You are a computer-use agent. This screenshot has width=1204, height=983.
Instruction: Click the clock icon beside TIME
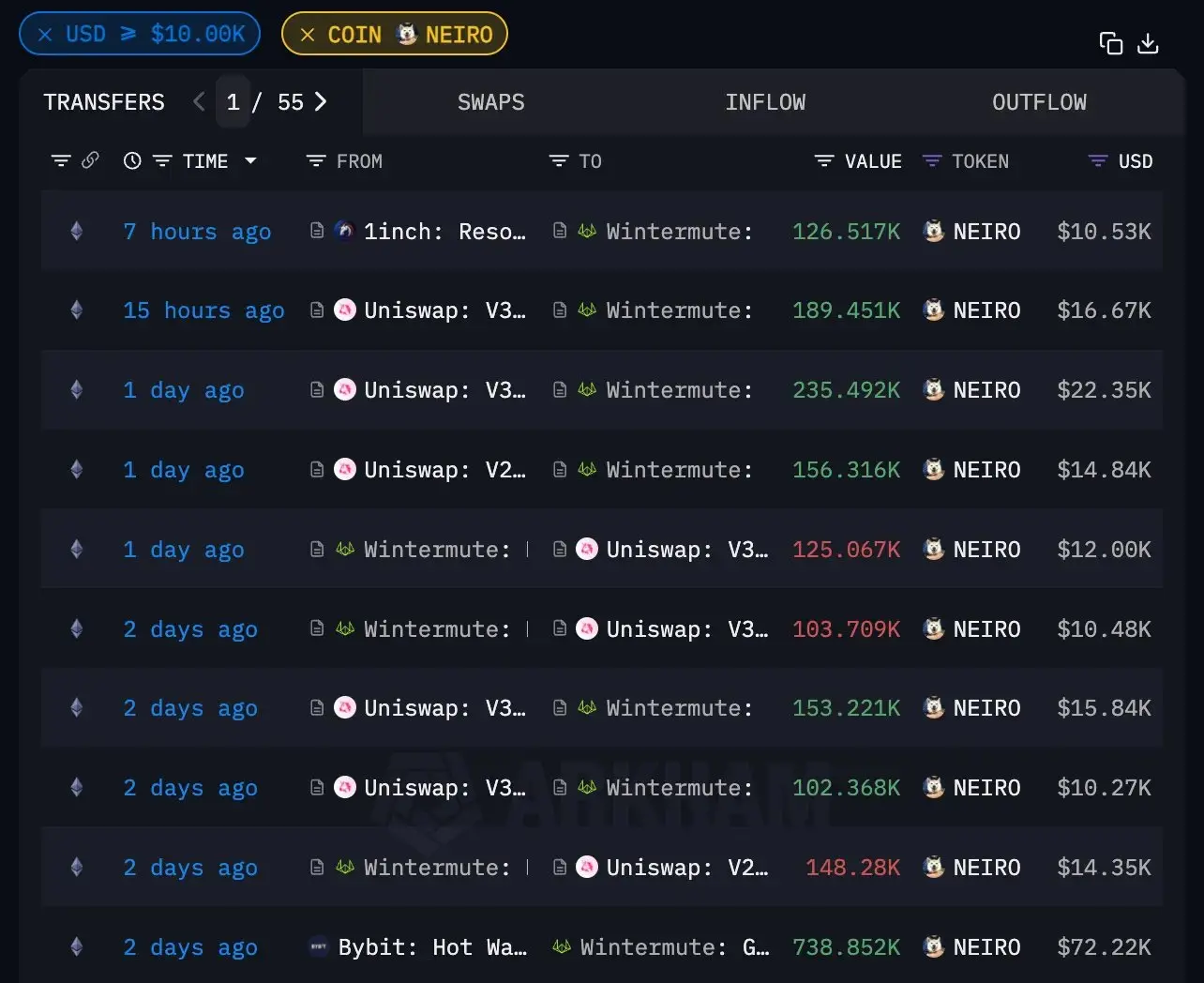click(132, 161)
